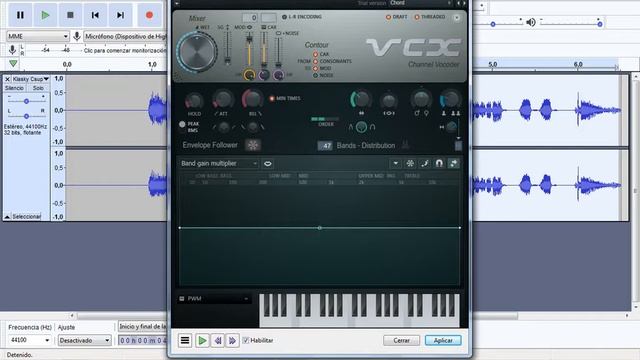
Task: Toggle the Habilitar checkbox
Action: pyautogui.click(x=246, y=340)
